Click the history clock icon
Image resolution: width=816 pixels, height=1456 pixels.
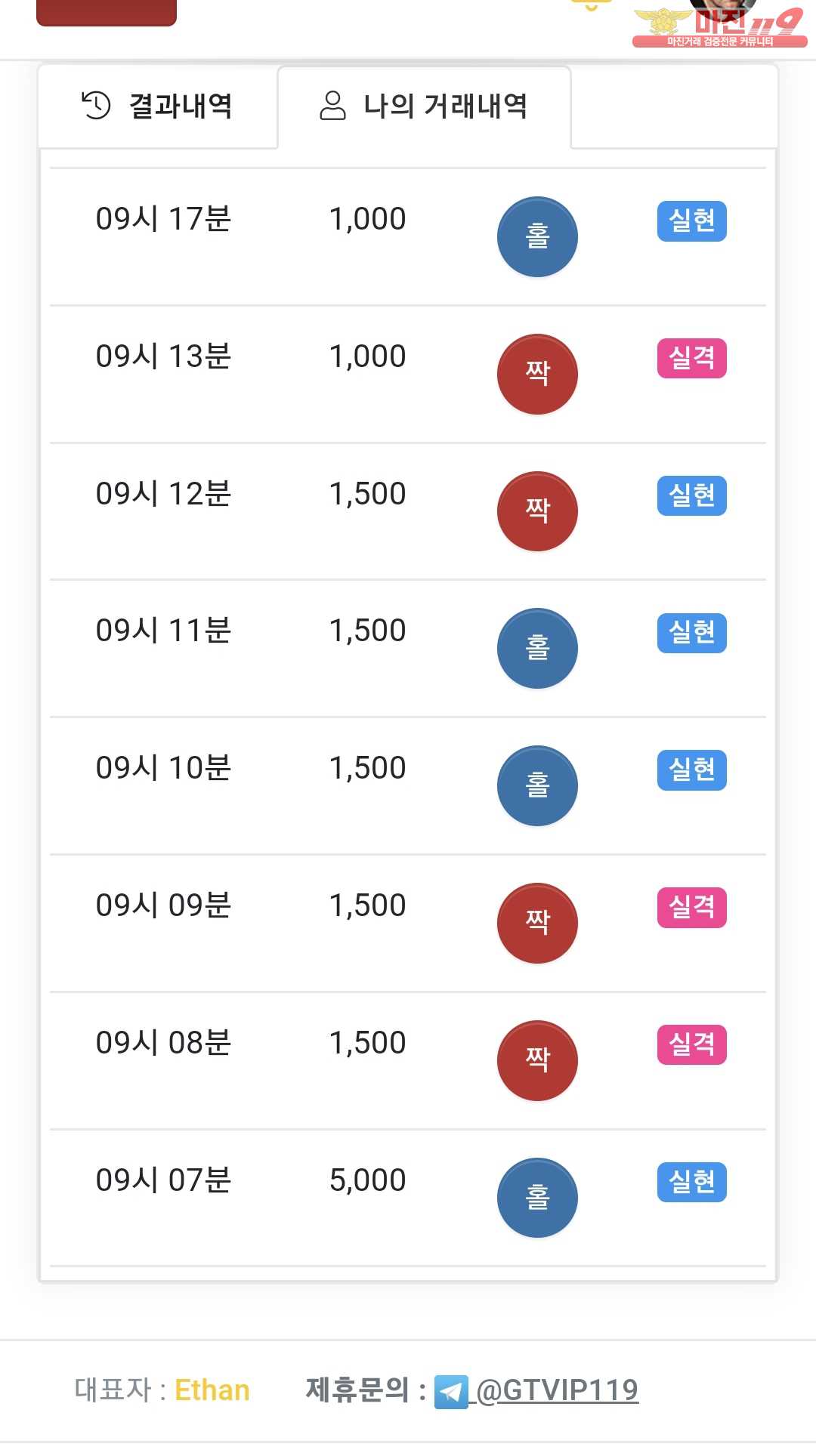pyautogui.click(x=96, y=106)
